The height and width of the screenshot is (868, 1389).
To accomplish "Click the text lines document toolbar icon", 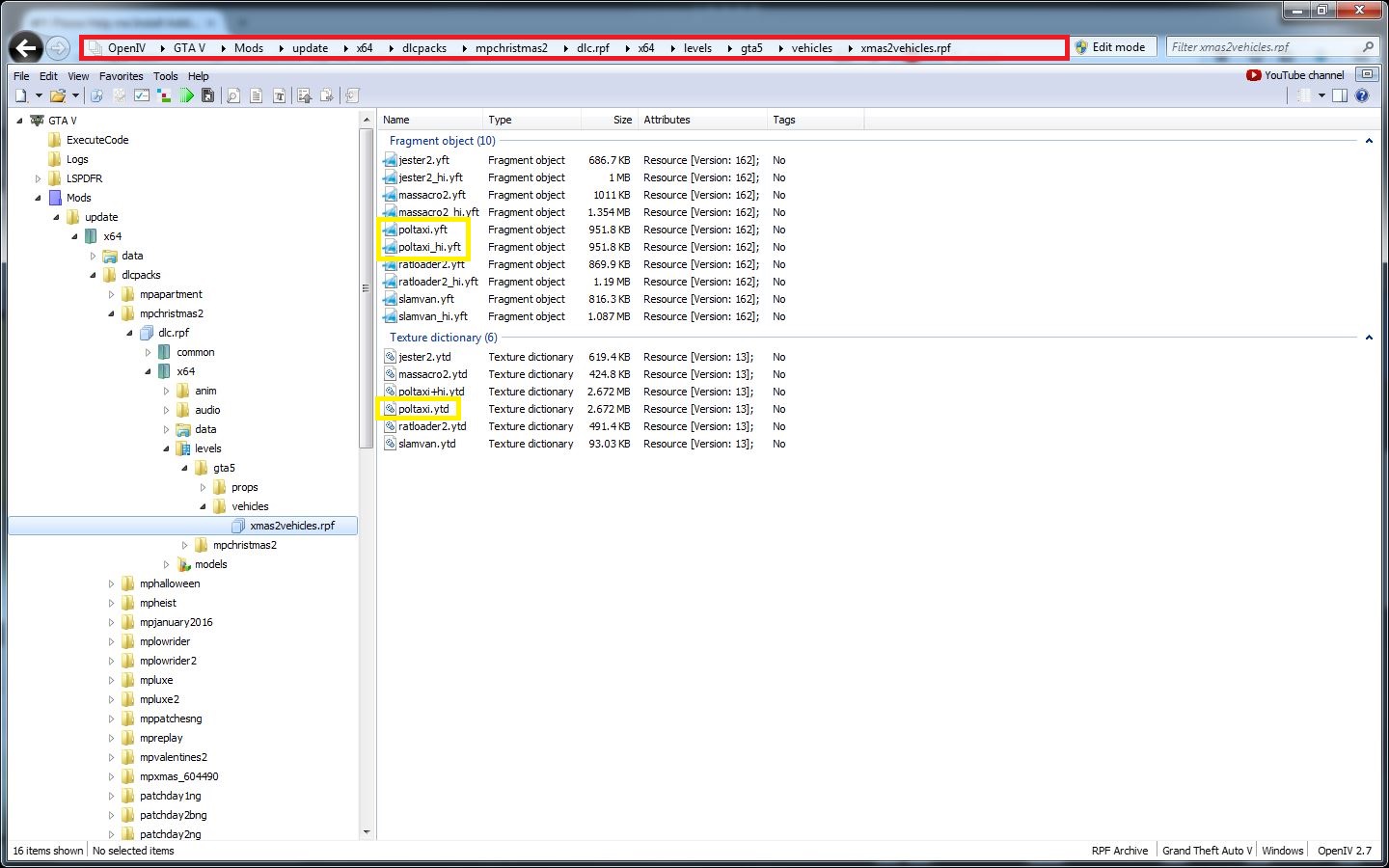I will [257, 95].
